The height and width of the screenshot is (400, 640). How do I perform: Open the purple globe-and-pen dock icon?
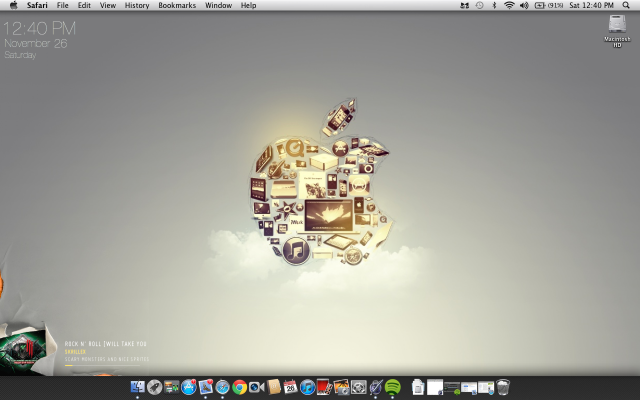376,387
